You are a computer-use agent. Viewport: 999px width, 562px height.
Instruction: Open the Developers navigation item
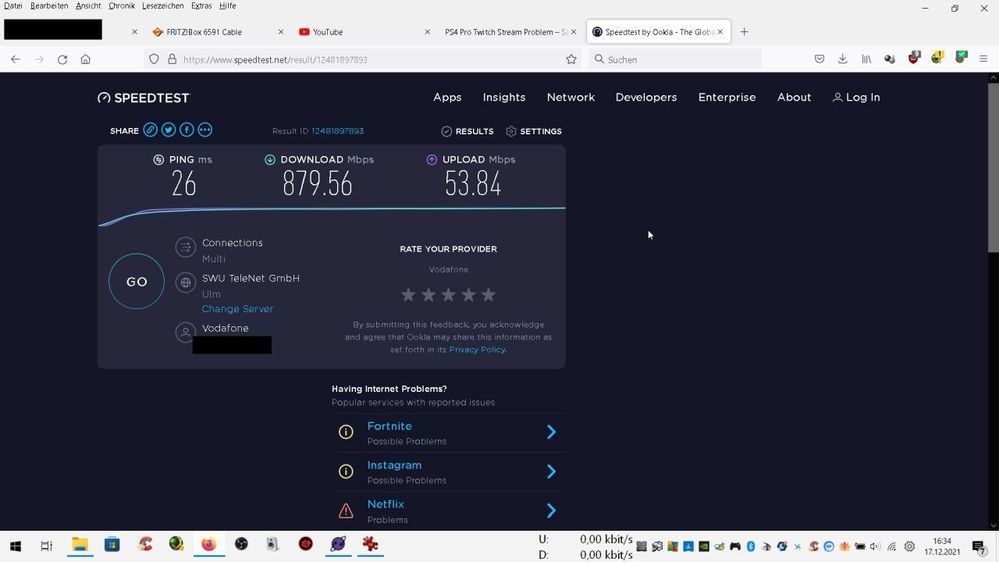[646, 97]
